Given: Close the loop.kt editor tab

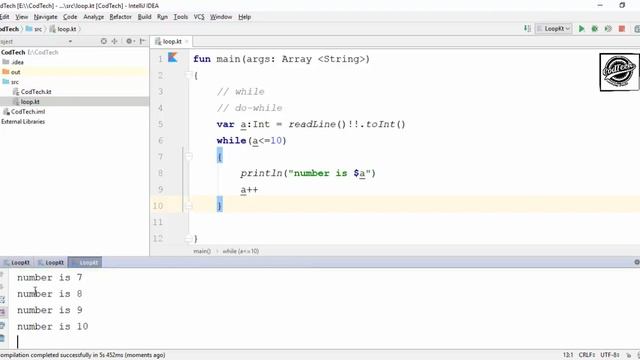Looking at the screenshot, I should point(187,42).
